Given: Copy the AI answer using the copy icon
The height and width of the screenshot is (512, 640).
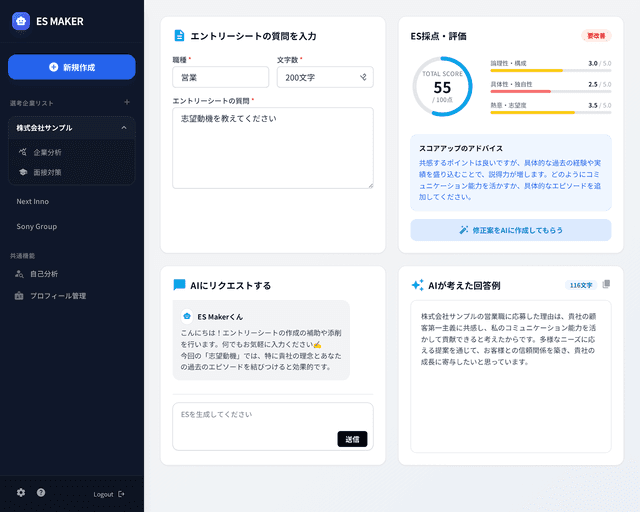Looking at the screenshot, I should (606, 284).
